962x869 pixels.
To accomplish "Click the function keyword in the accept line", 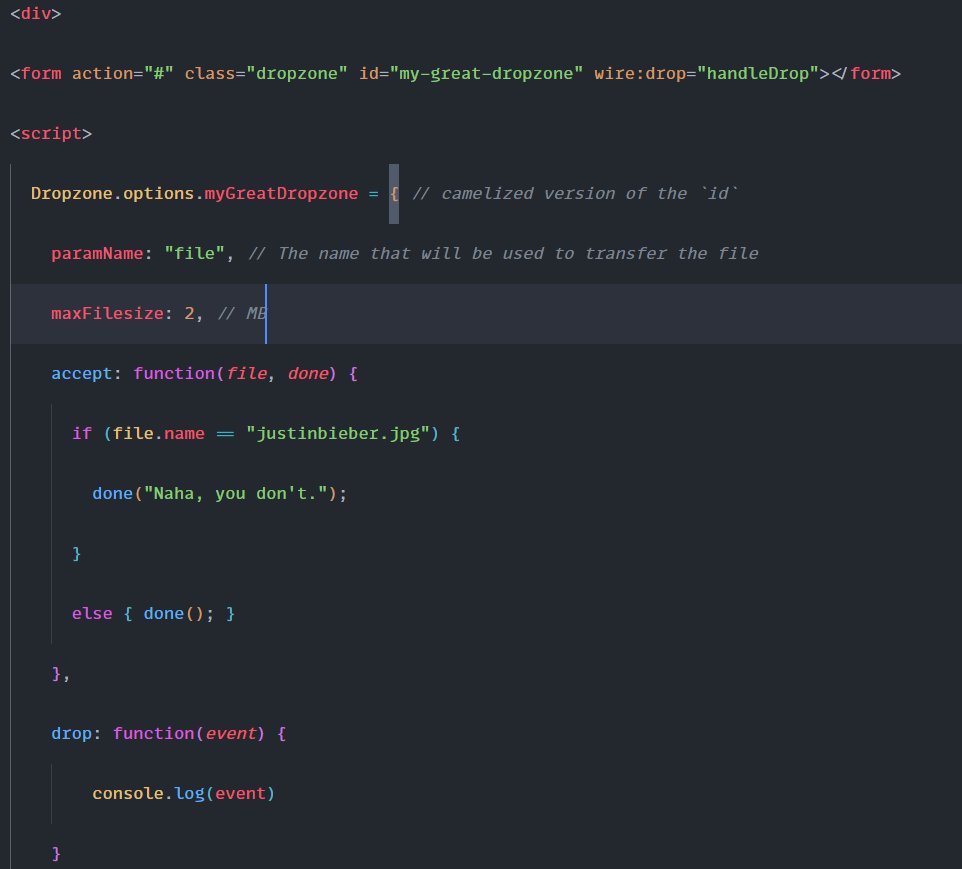I will coord(174,374).
